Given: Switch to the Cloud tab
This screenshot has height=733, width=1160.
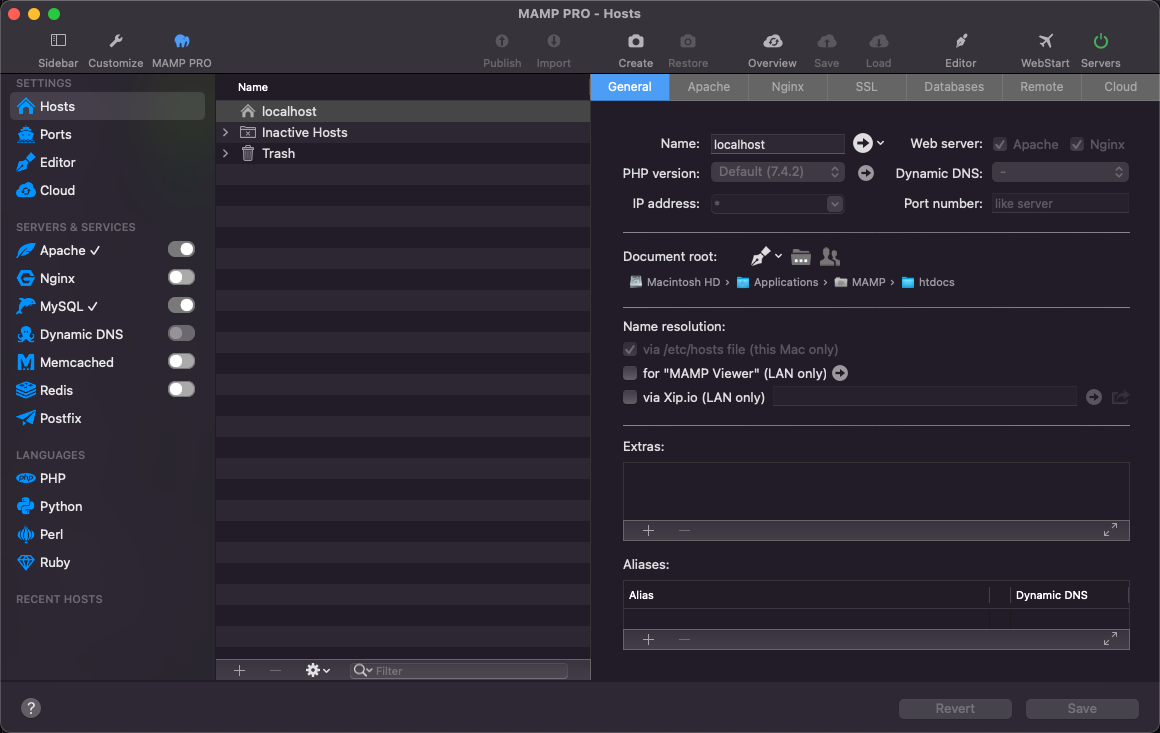Looking at the screenshot, I should tap(1120, 87).
